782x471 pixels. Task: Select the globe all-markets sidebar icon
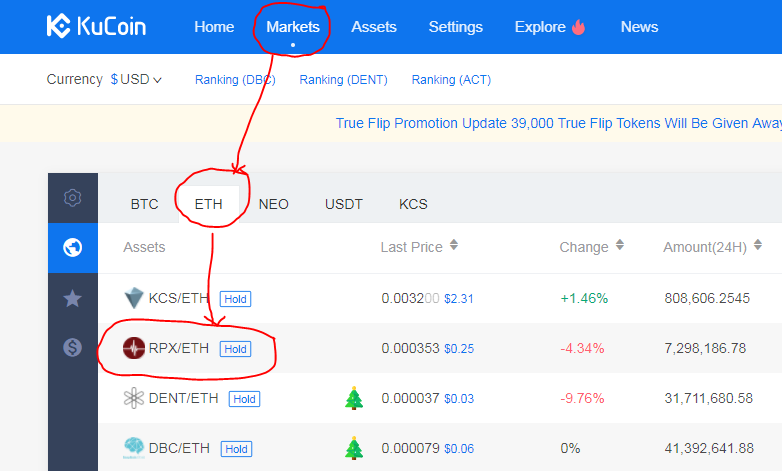click(73, 247)
